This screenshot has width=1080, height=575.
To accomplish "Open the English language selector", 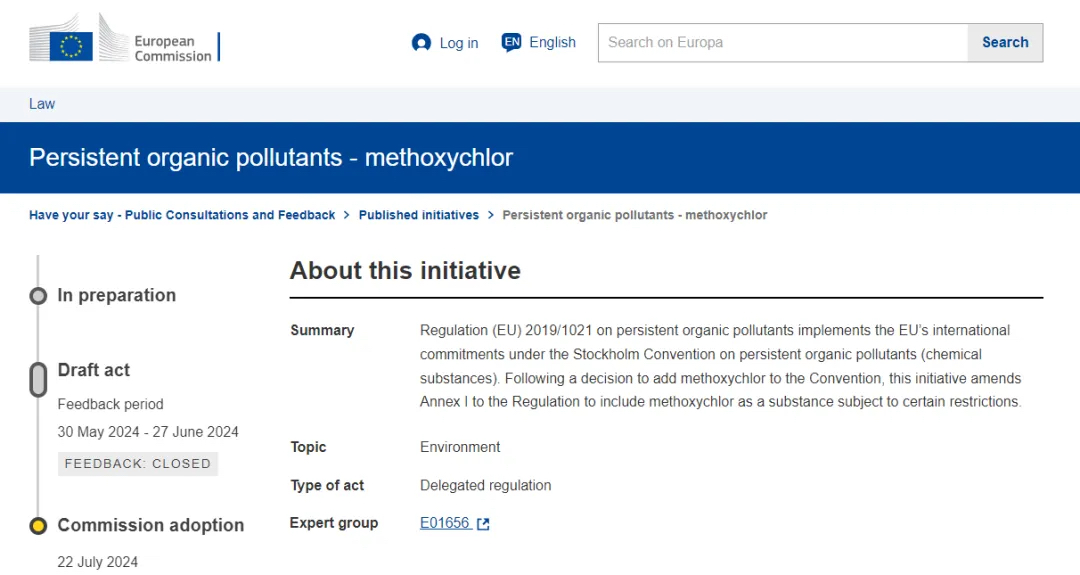I will point(552,42).
